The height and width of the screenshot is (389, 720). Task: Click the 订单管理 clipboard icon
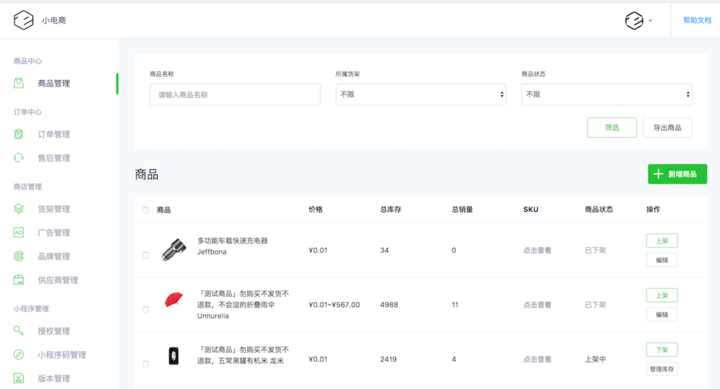tap(18, 134)
